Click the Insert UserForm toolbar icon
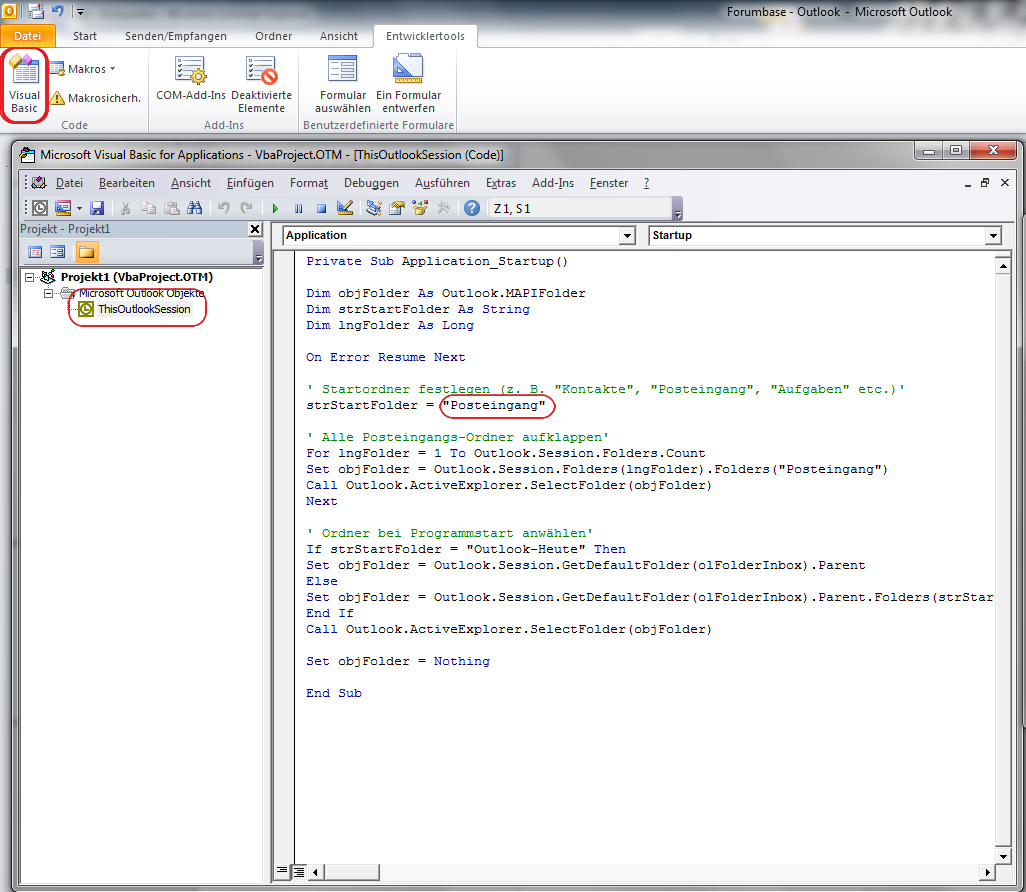 tap(63, 208)
